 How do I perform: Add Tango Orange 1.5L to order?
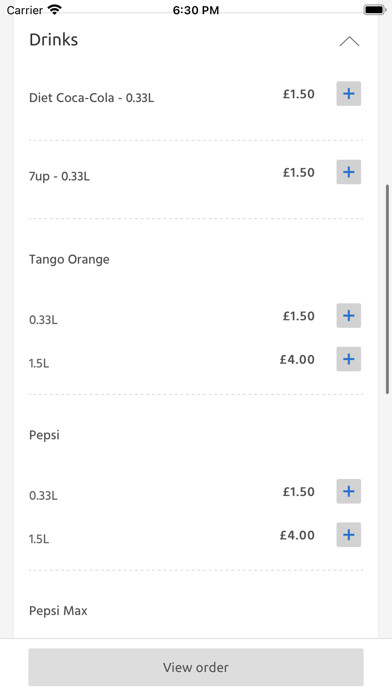click(348, 359)
